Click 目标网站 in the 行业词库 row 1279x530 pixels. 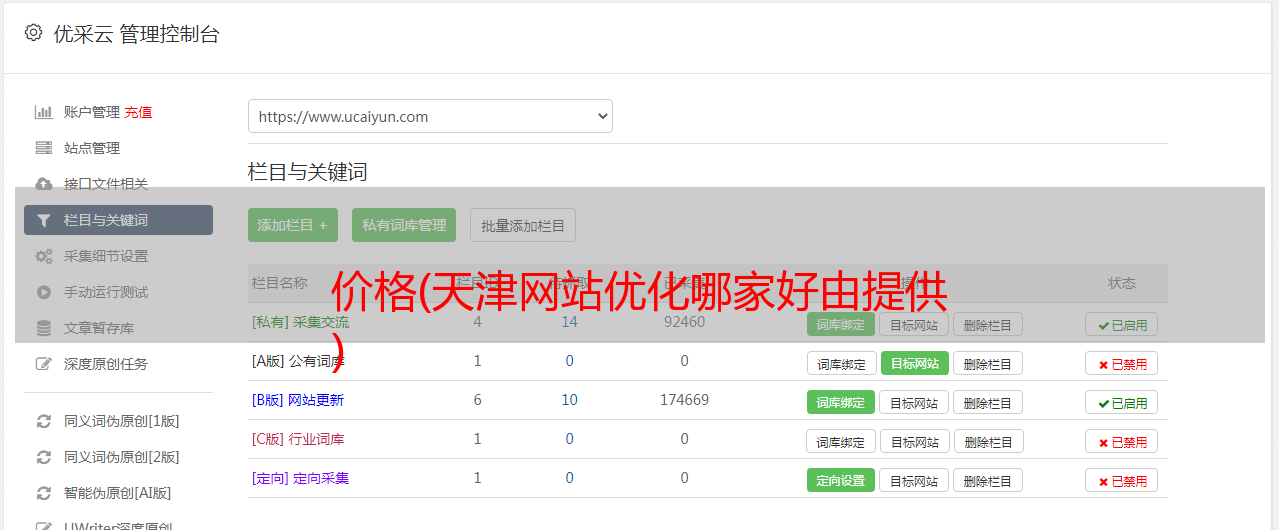click(914, 441)
